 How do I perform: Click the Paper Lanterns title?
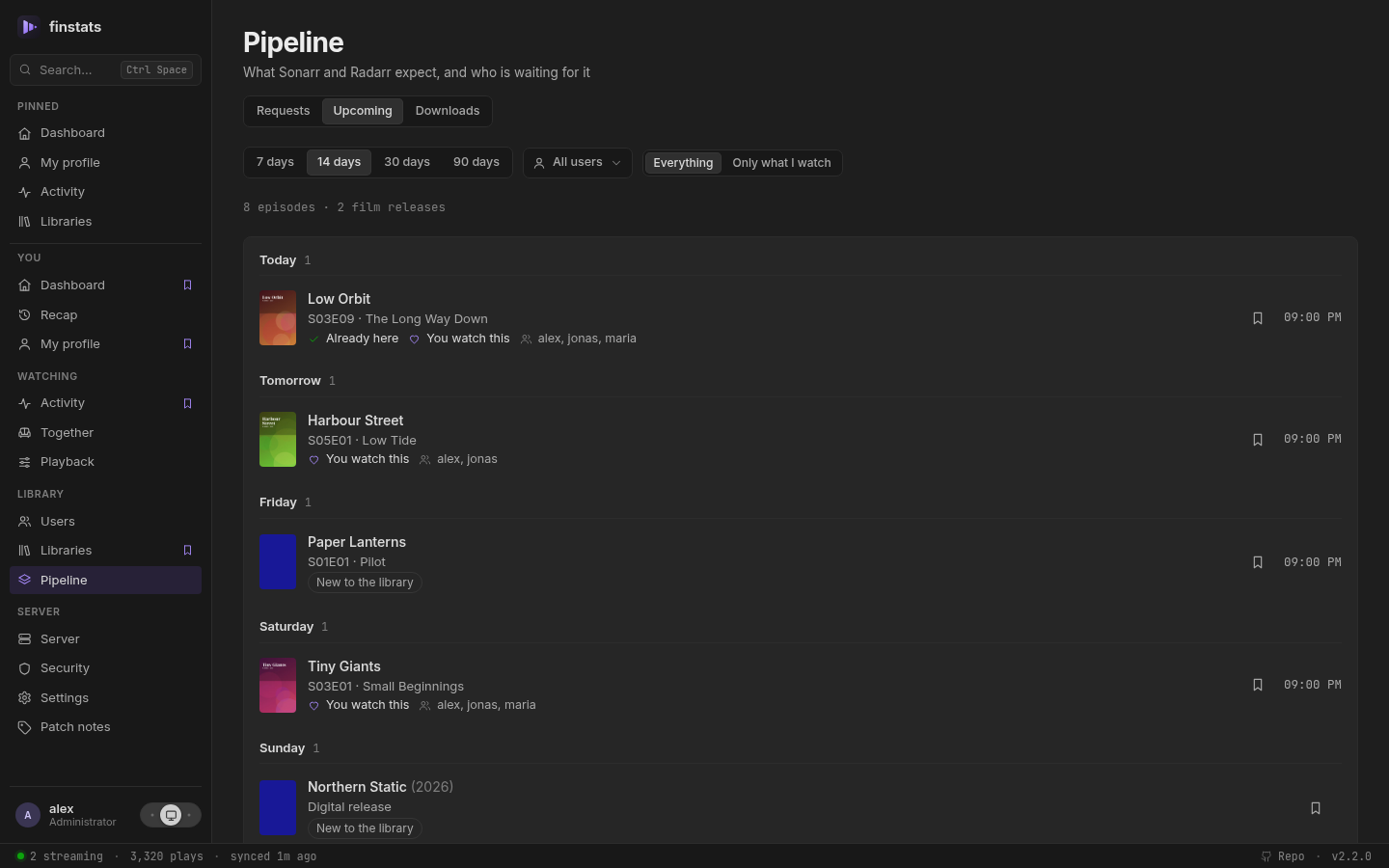(357, 542)
